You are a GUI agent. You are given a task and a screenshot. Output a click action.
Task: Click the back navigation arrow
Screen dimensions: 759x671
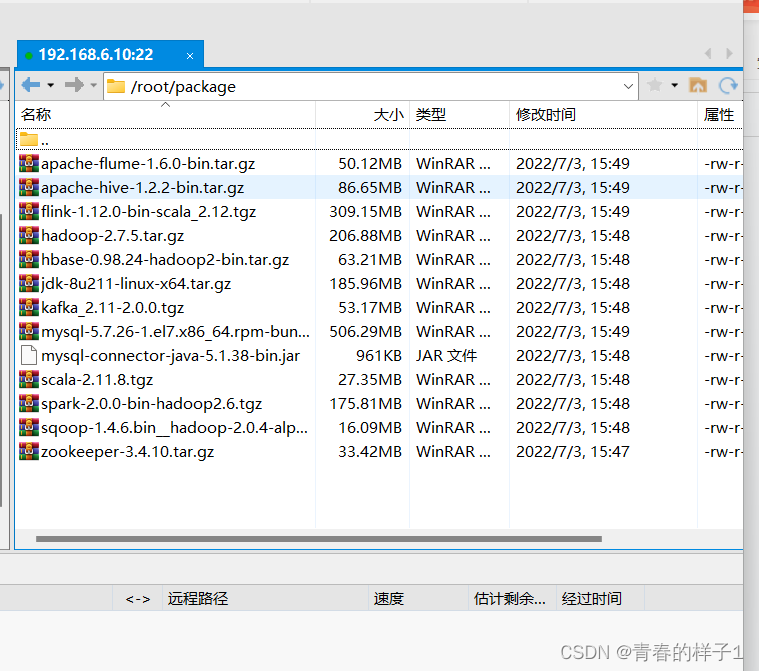pos(30,85)
